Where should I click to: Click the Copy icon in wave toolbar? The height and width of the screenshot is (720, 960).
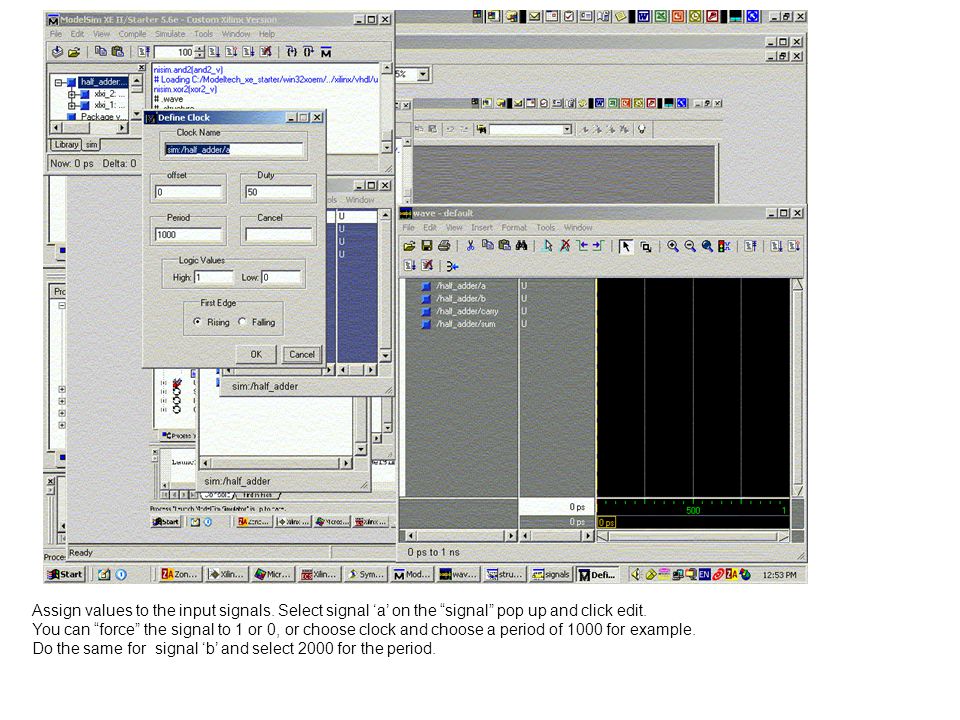(x=487, y=246)
